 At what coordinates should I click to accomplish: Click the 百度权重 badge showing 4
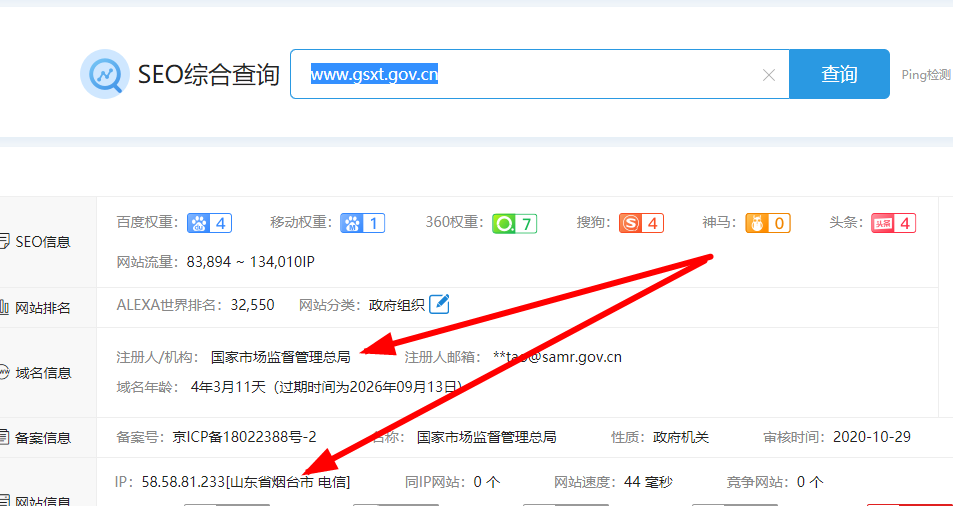click(209, 224)
